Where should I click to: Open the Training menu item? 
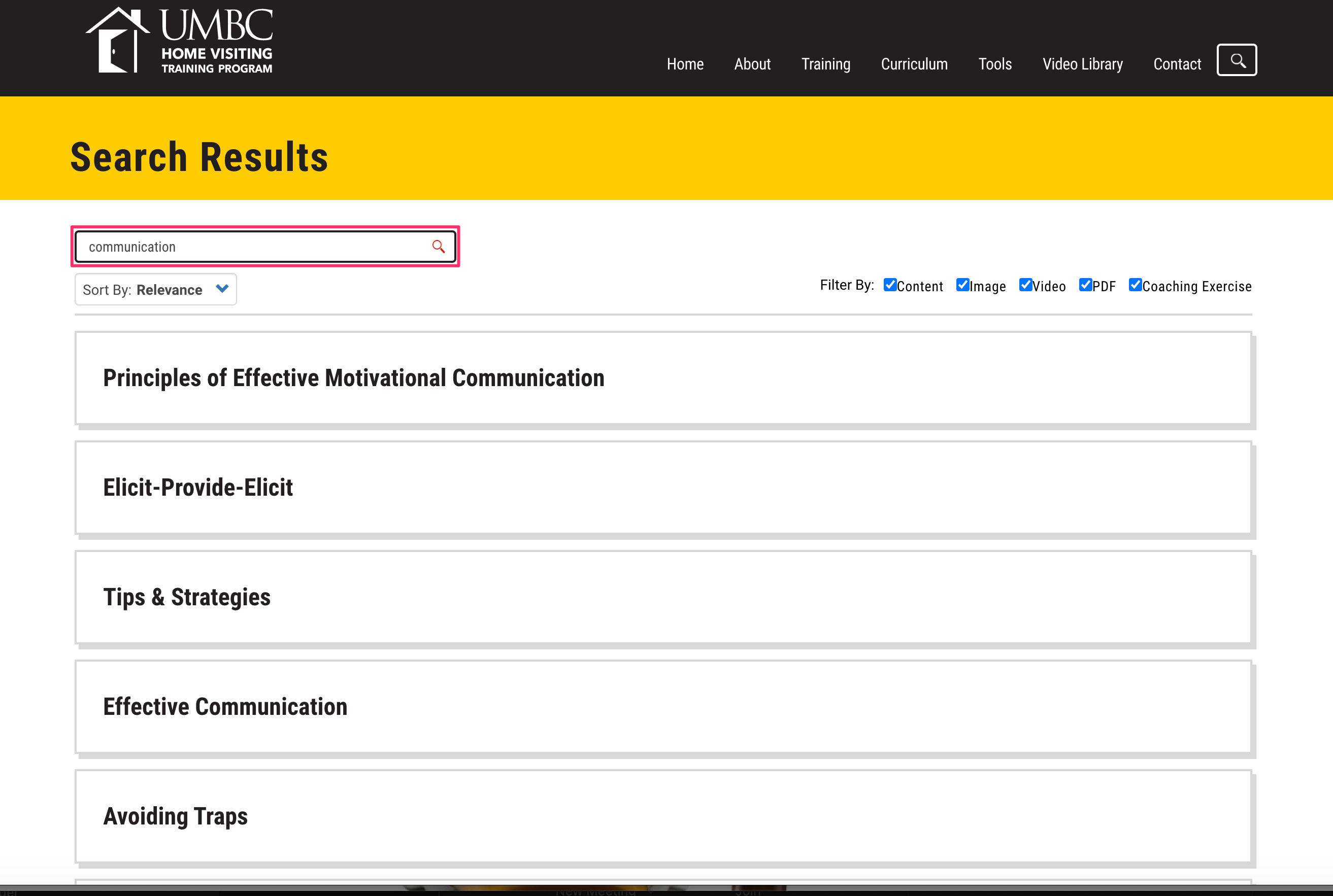(x=825, y=64)
